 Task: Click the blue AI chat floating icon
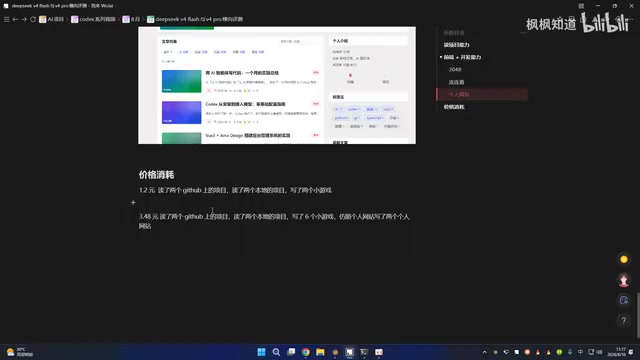tap(624, 300)
